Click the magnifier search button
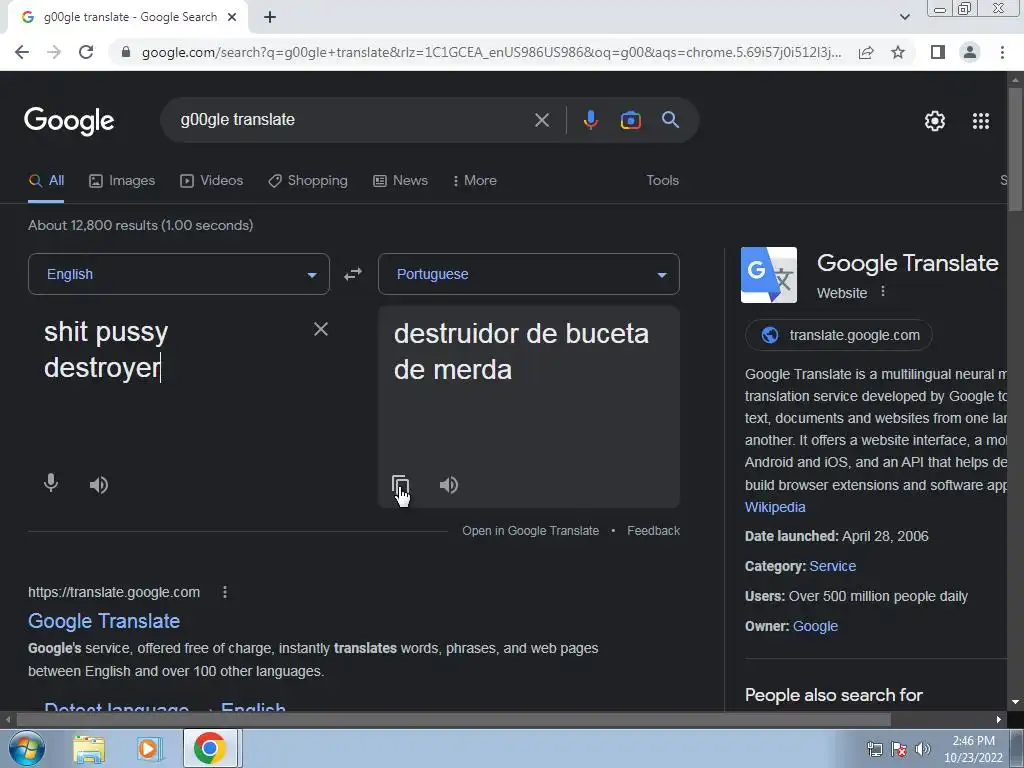 pyautogui.click(x=670, y=120)
